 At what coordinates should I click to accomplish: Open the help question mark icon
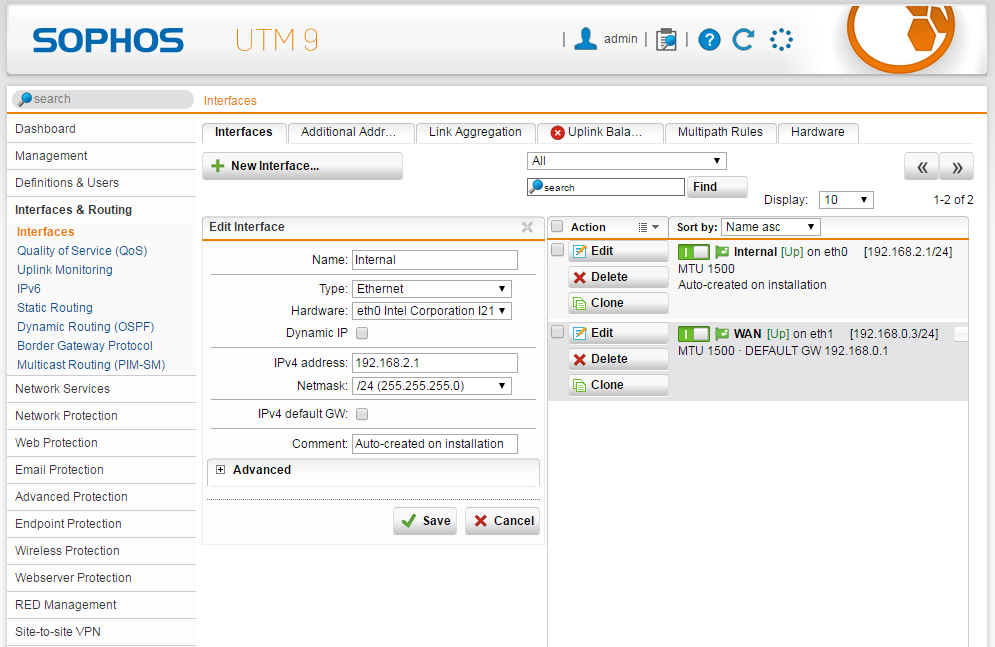tap(709, 40)
